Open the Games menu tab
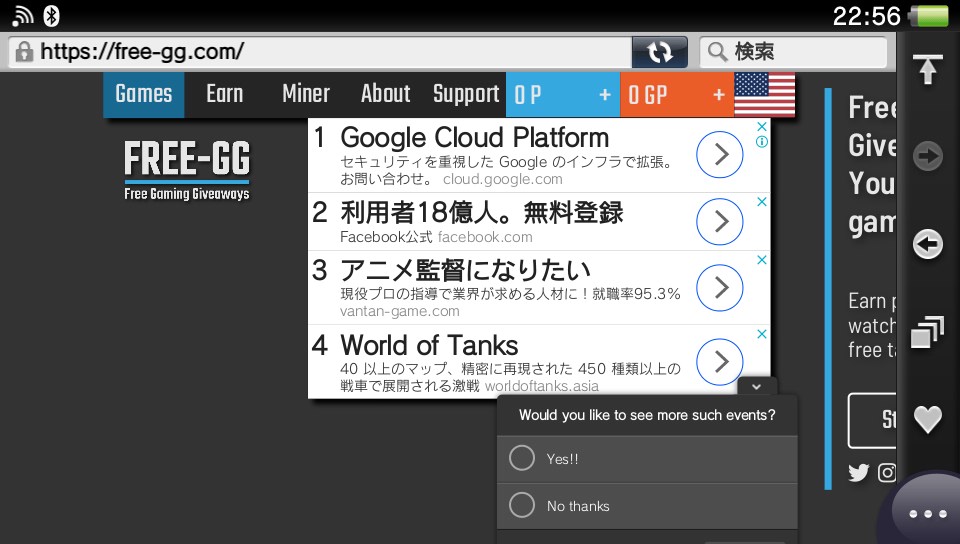Image resolution: width=960 pixels, height=544 pixels. (x=144, y=94)
